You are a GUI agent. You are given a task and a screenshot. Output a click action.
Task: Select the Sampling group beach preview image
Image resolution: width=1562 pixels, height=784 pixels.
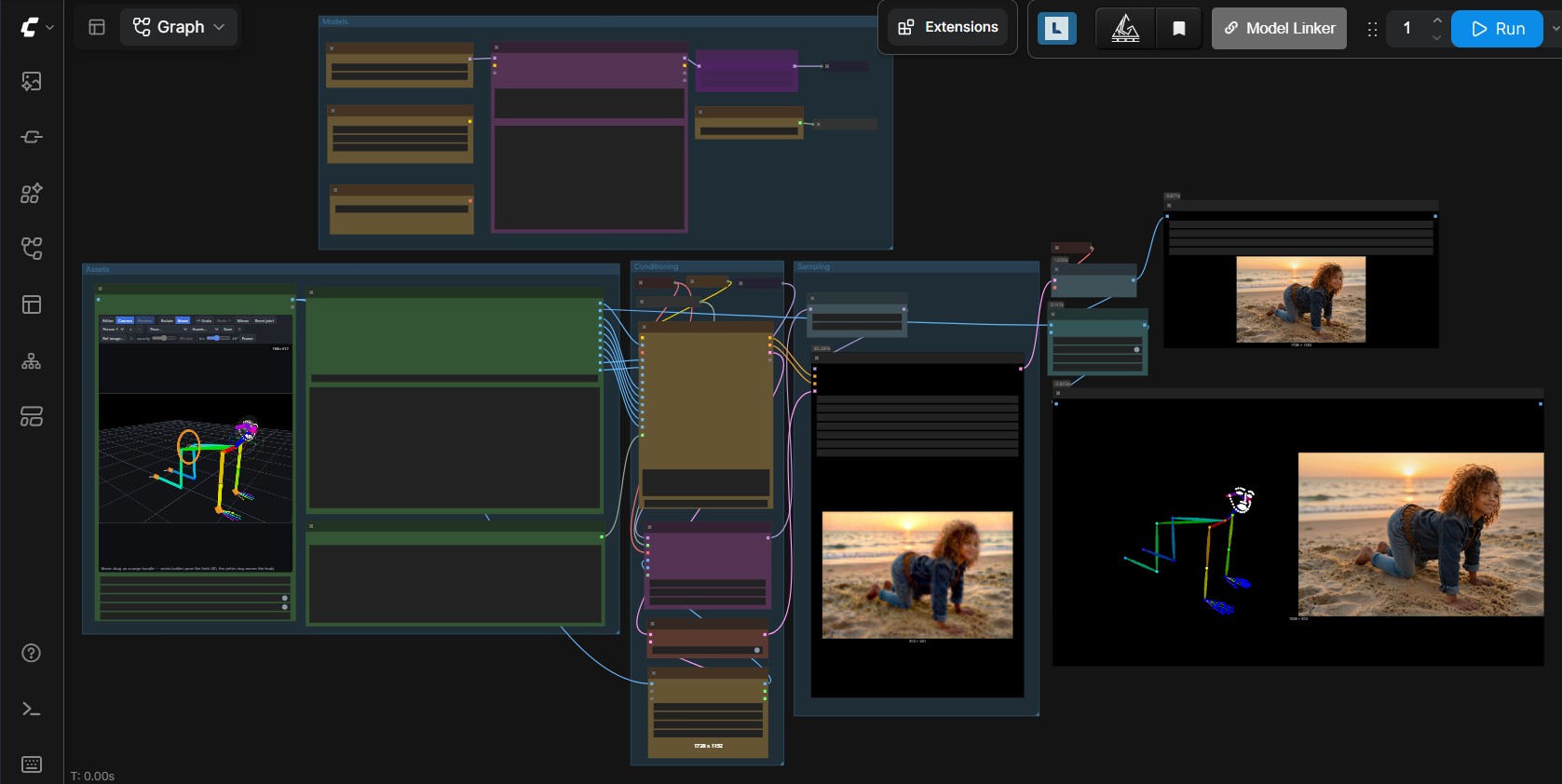(x=917, y=574)
